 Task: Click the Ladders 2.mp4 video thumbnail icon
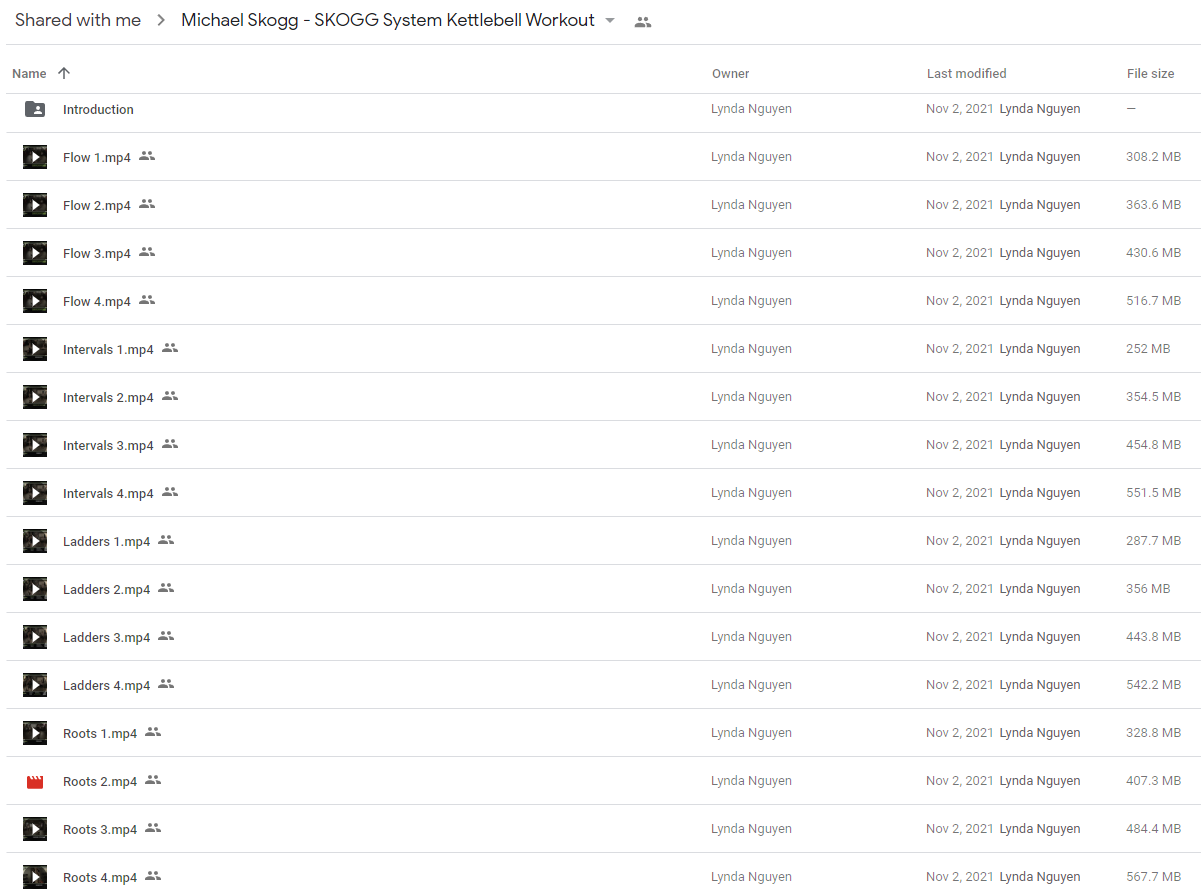pos(35,589)
